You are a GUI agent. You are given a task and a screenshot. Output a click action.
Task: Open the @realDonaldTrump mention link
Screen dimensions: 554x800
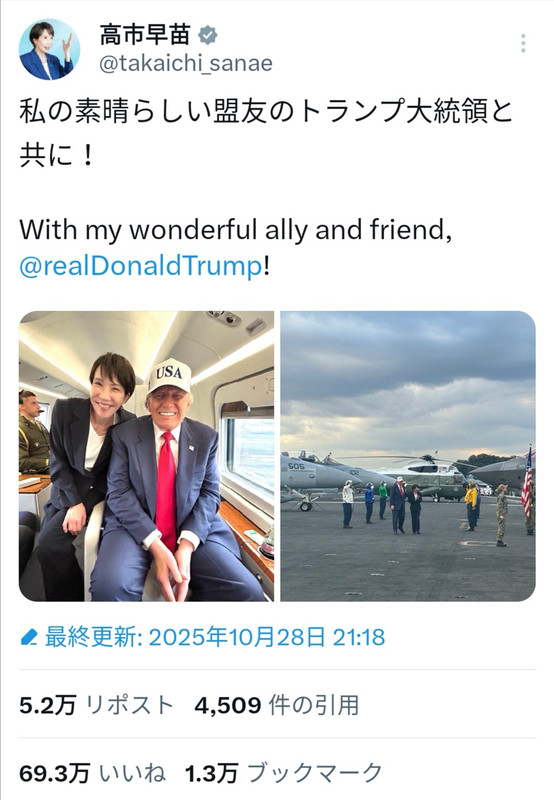(x=141, y=266)
